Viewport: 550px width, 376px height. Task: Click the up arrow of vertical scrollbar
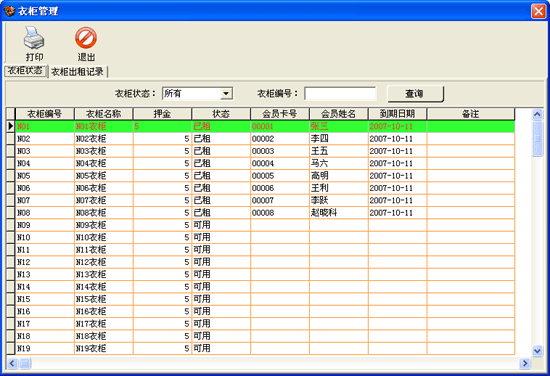(537, 114)
